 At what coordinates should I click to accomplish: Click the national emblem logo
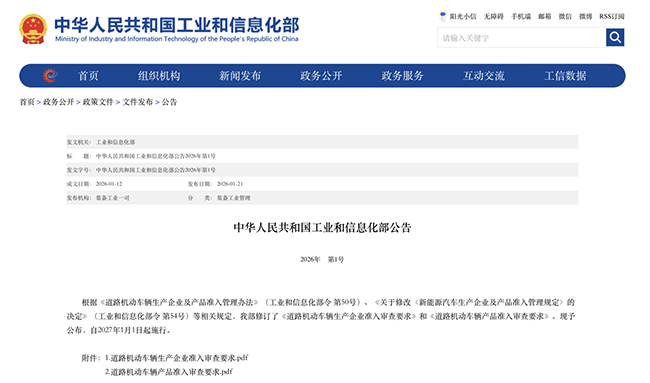[33, 29]
